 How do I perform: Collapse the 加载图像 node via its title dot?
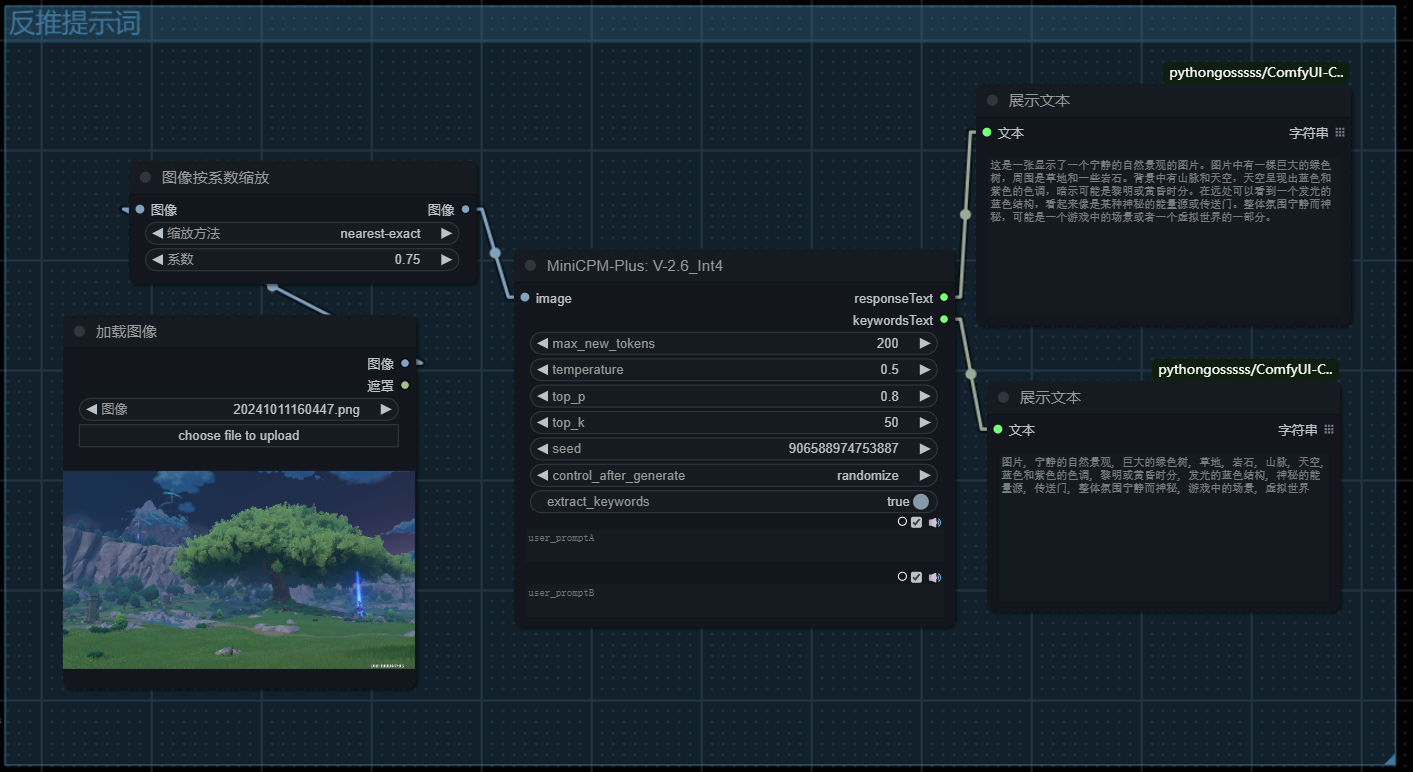[x=80, y=332]
